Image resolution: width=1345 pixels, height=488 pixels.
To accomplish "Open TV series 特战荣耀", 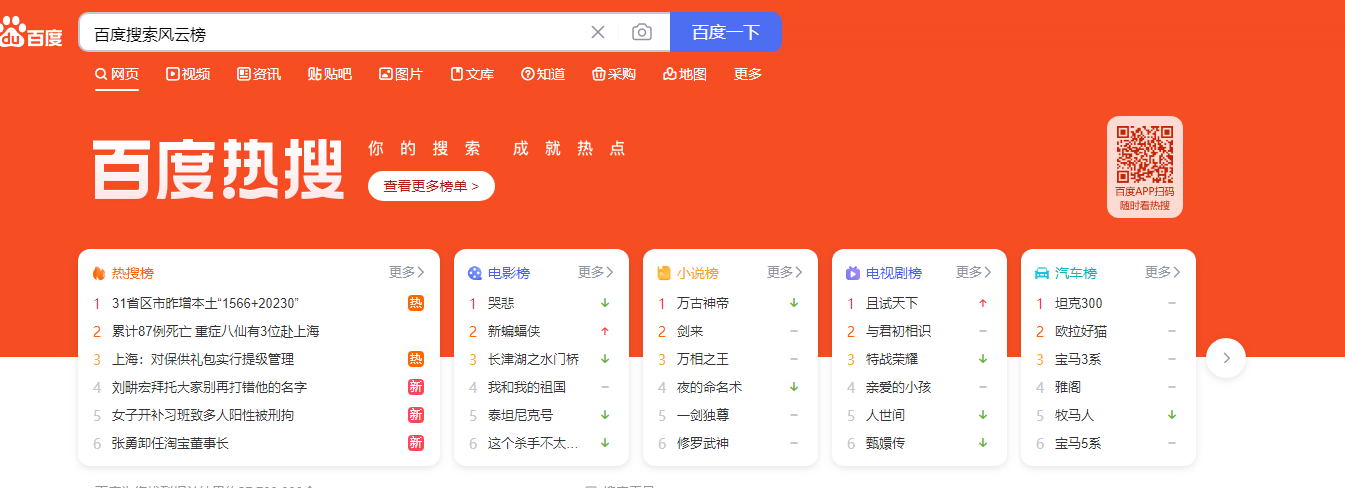I will point(892,359).
